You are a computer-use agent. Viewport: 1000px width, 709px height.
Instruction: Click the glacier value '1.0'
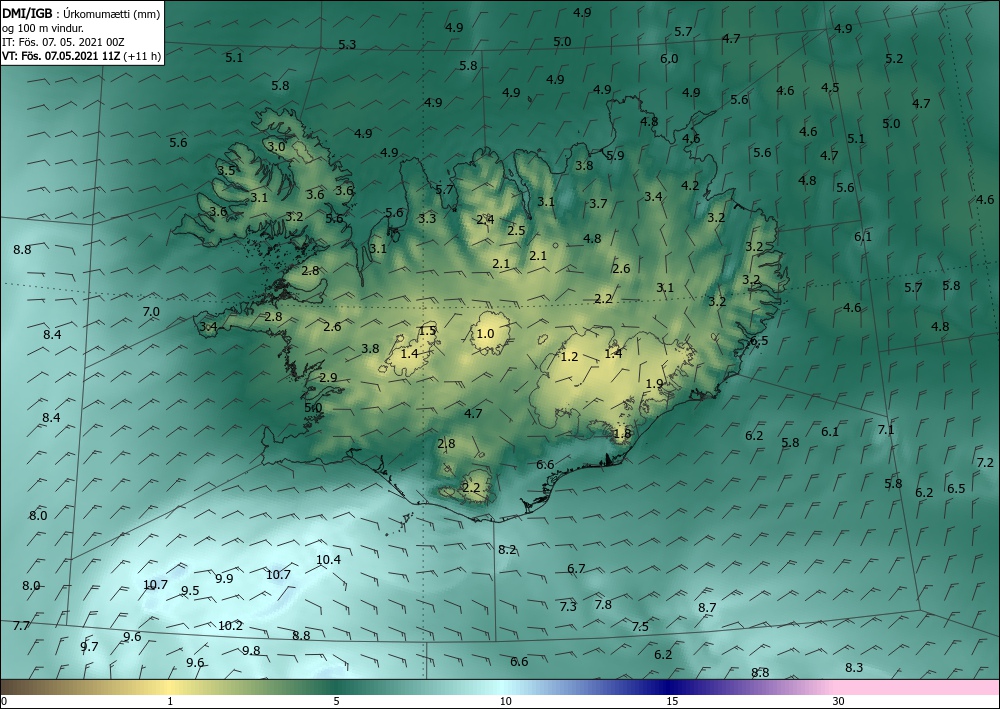[x=485, y=333]
